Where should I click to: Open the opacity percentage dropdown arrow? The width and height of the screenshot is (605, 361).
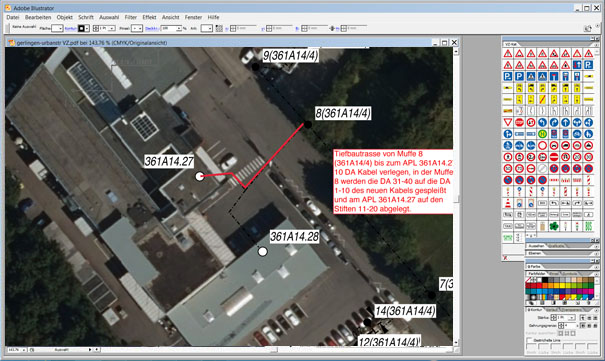pyautogui.click(x=179, y=28)
